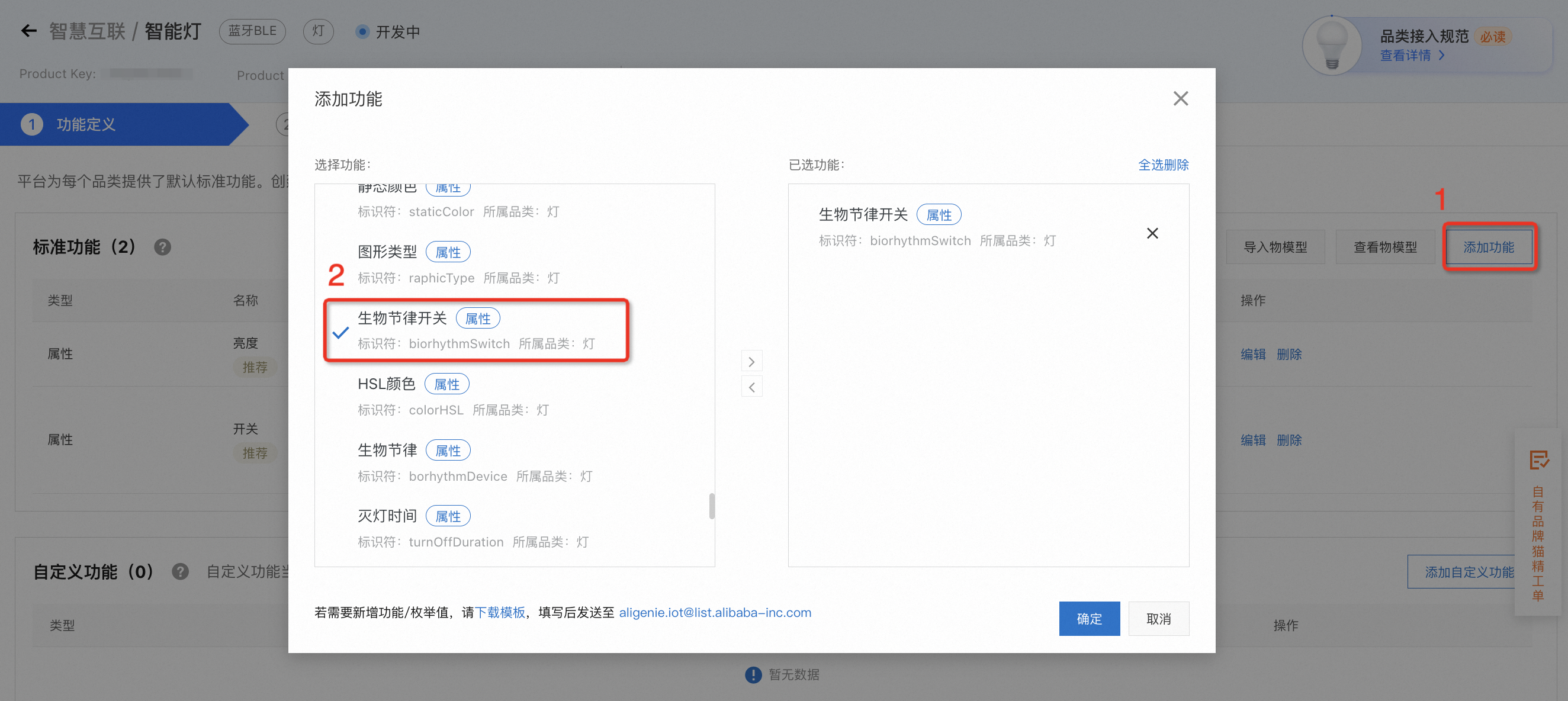Click the 灯 category tag

pyautogui.click(x=319, y=31)
